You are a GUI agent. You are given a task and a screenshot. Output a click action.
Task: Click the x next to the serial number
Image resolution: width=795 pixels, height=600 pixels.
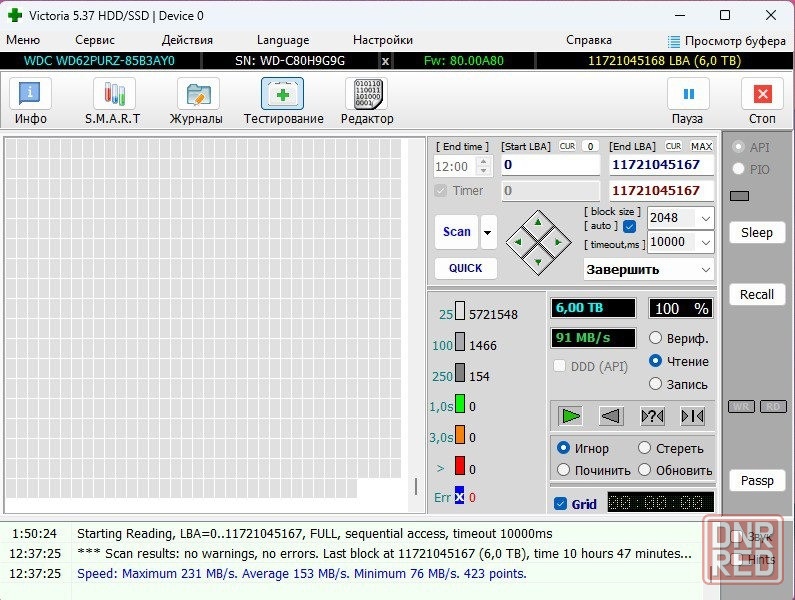point(385,61)
